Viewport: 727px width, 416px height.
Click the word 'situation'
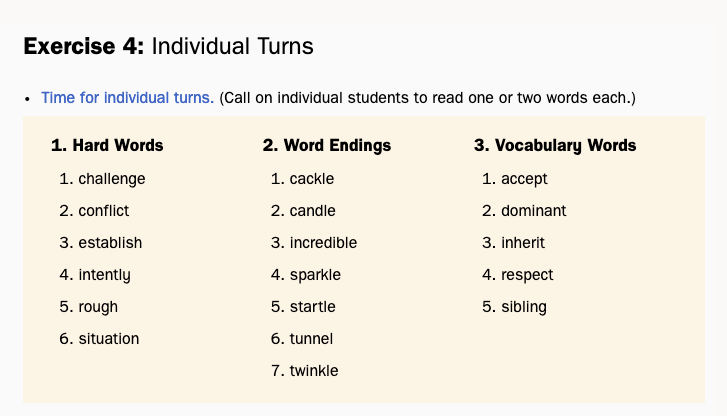tap(109, 339)
